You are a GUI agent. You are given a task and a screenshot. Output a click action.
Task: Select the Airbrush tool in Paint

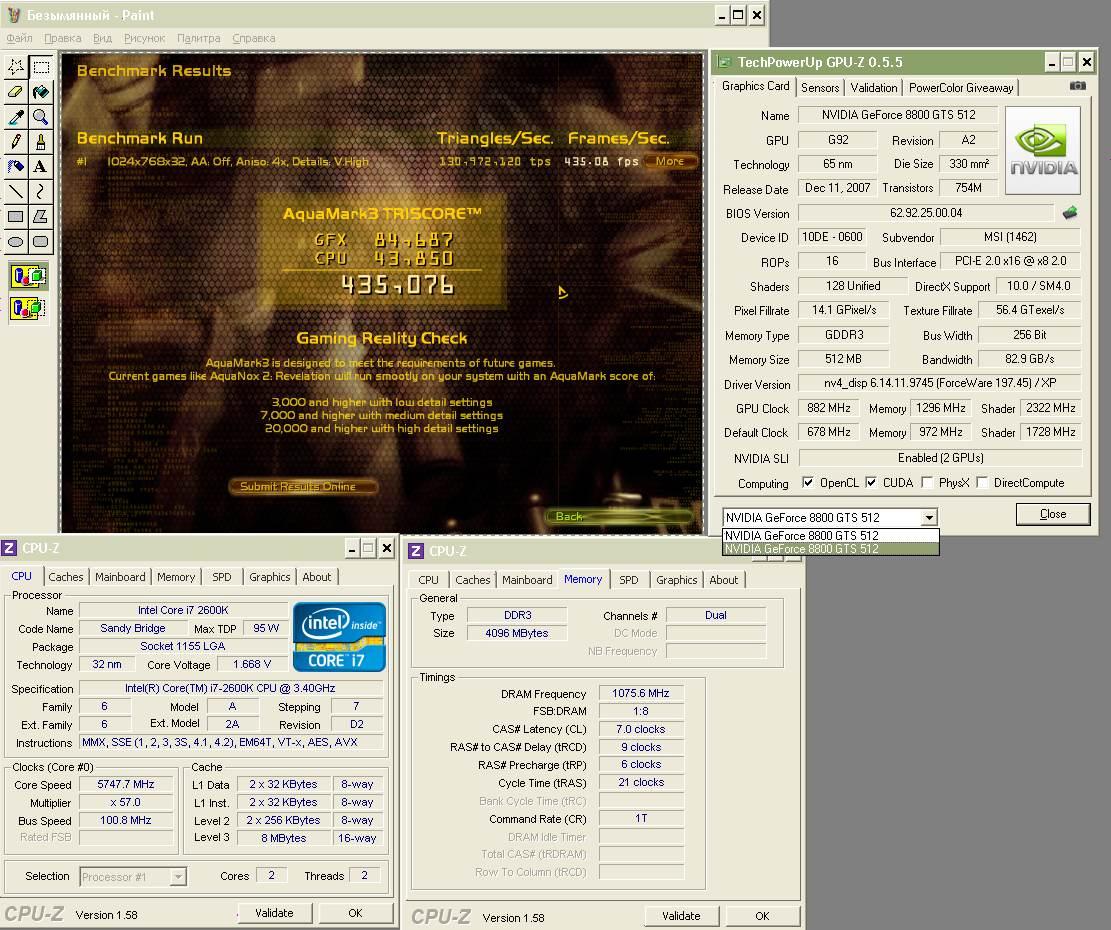click(16, 166)
